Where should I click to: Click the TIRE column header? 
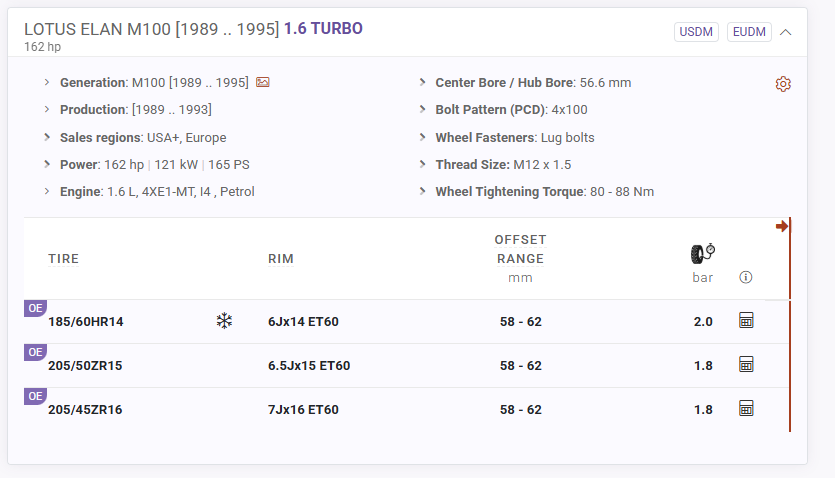click(x=63, y=259)
